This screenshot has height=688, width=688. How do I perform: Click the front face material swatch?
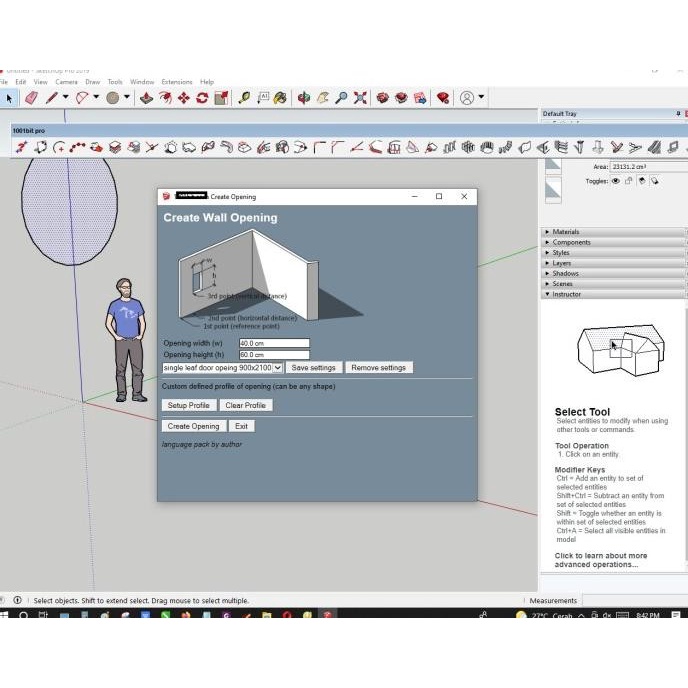pos(553,166)
